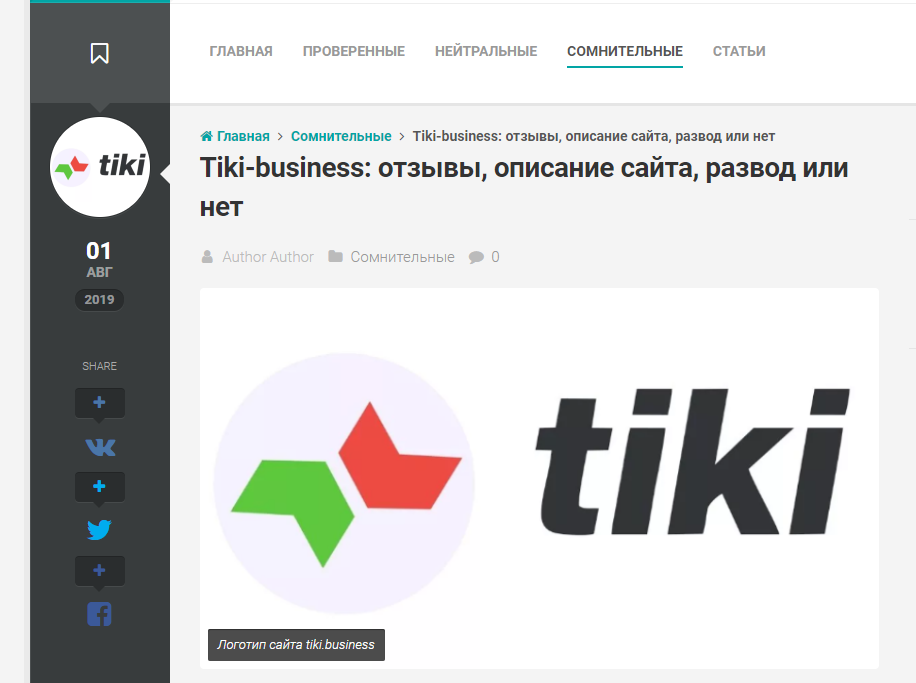The height and width of the screenshot is (683, 916).
Task: Share the article on VK
Action: point(100,448)
